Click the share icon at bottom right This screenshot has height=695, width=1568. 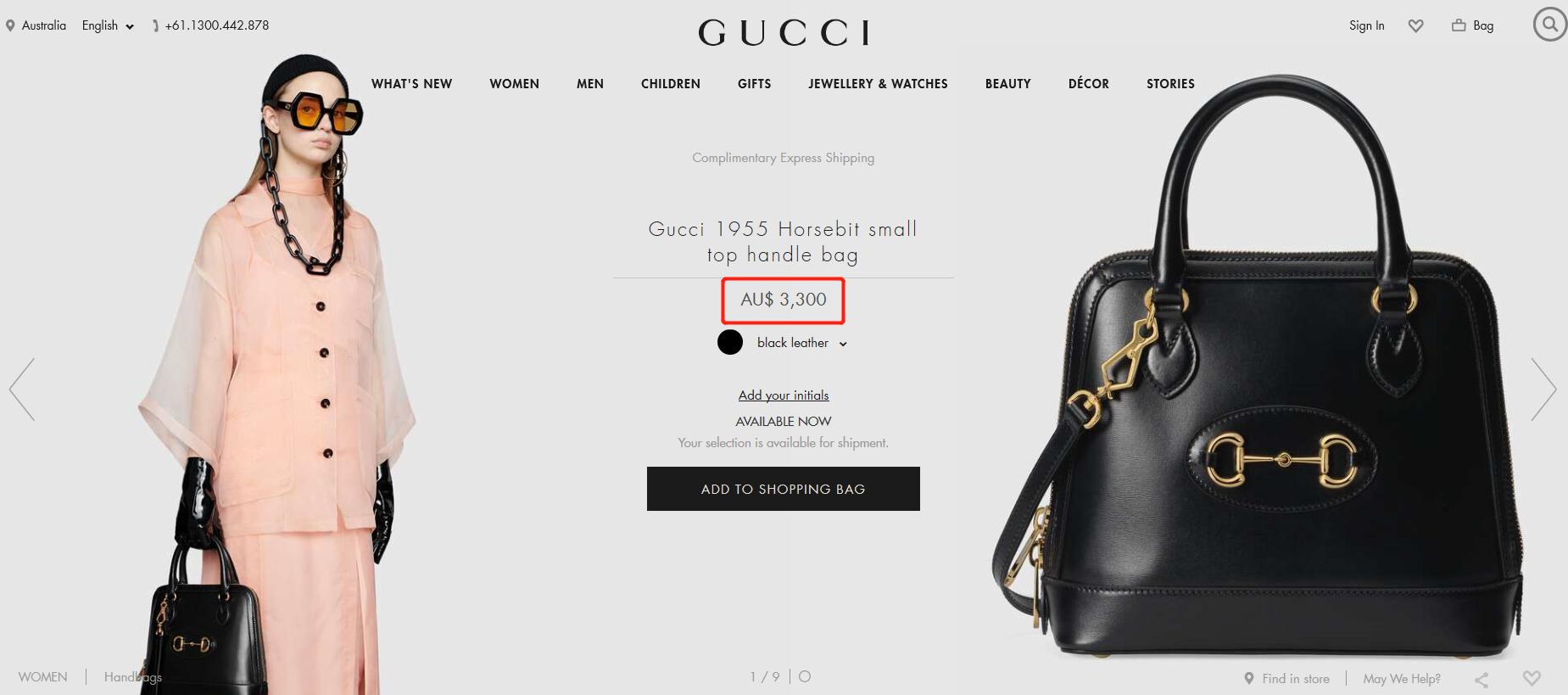(1482, 679)
